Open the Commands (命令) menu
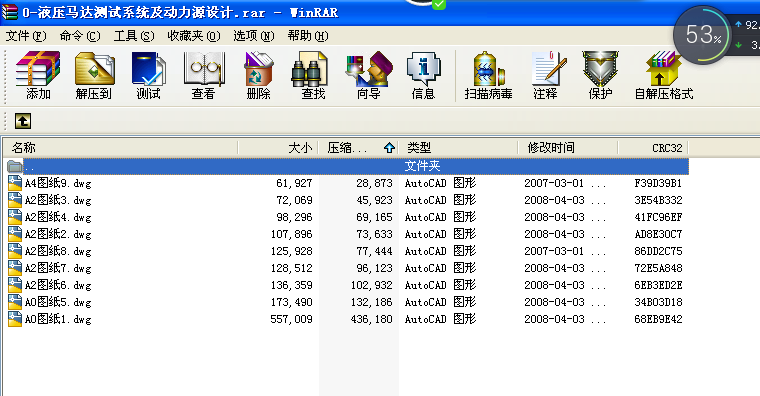Screen dimensions: 760x396 [x=80, y=36]
